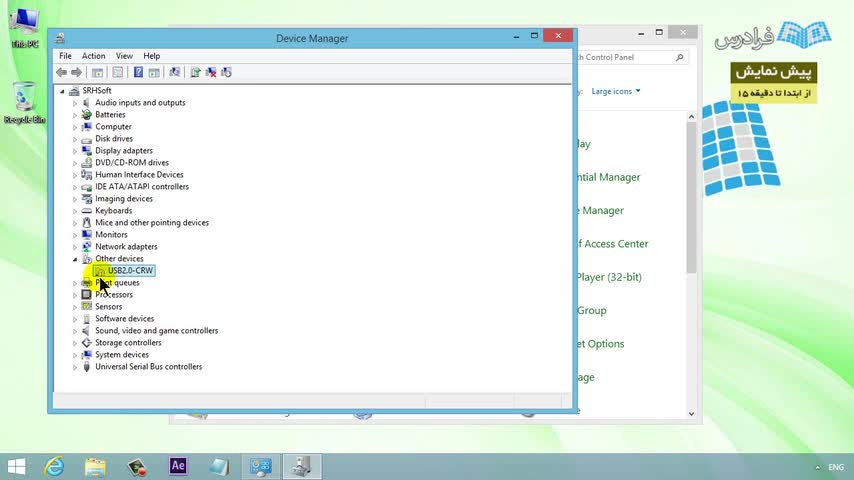Click the Forward arrow in Device Manager toolbar
Screen dimensions: 854x480
[76, 72]
